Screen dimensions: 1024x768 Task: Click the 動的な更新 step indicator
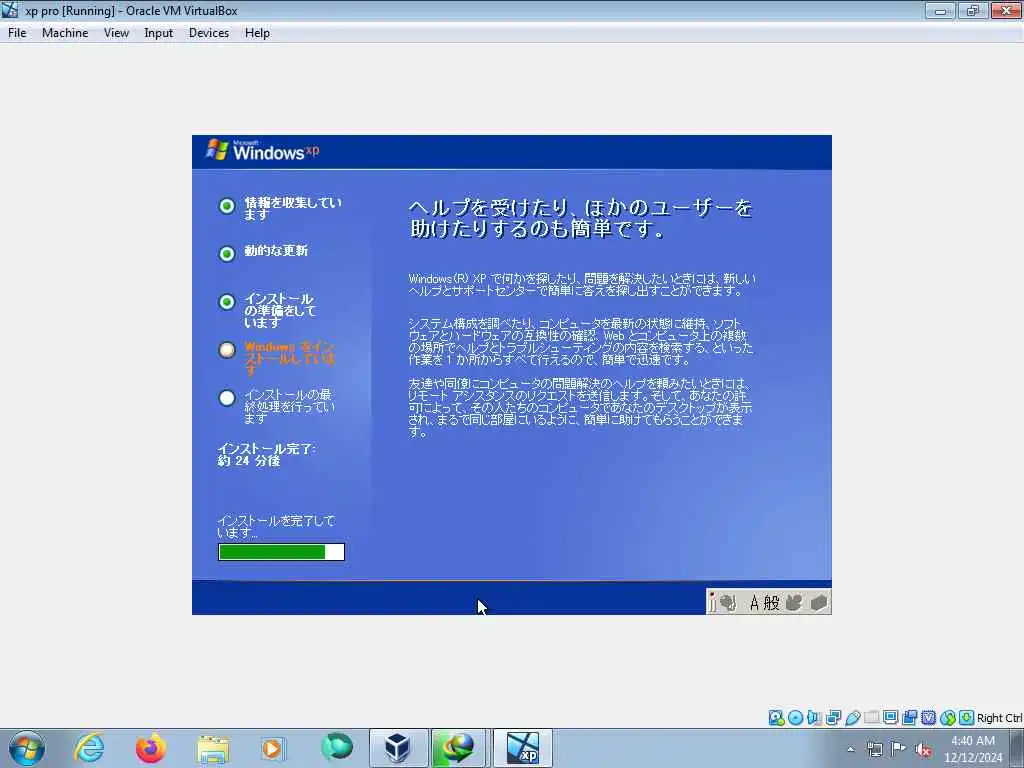click(x=227, y=253)
